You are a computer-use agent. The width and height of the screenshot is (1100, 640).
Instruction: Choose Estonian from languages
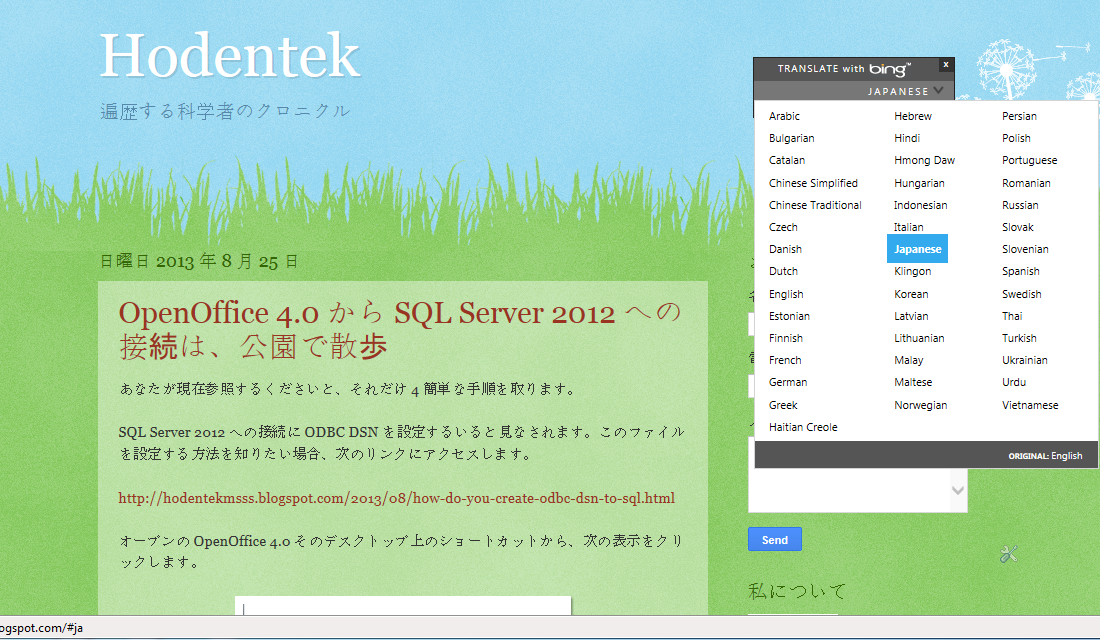(x=789, y=316)
